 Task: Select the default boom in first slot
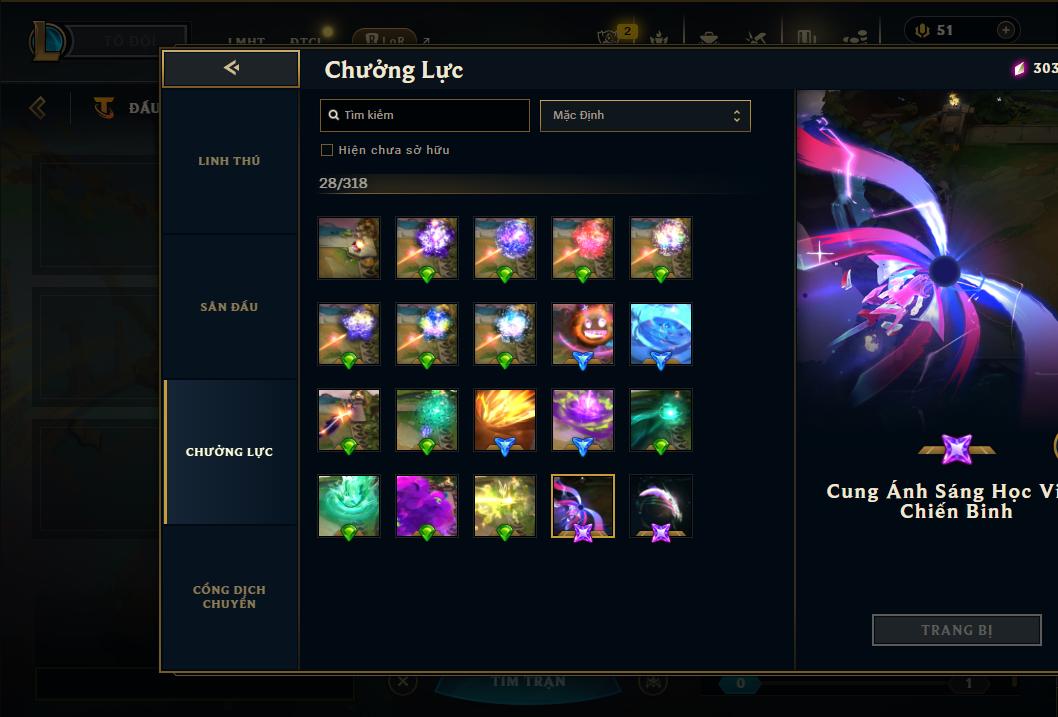pyautogui.click(x=349, y=248)
